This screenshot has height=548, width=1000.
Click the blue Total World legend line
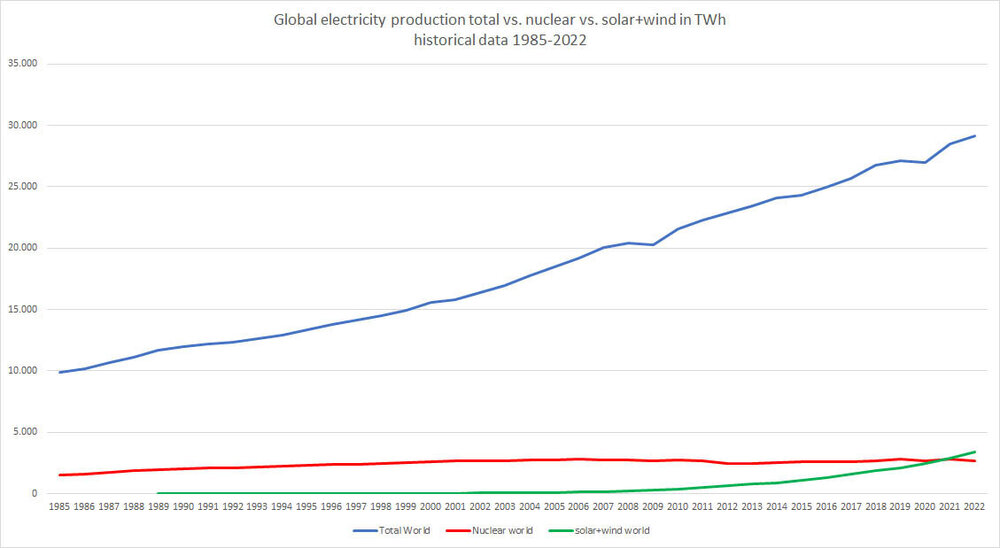365,531
